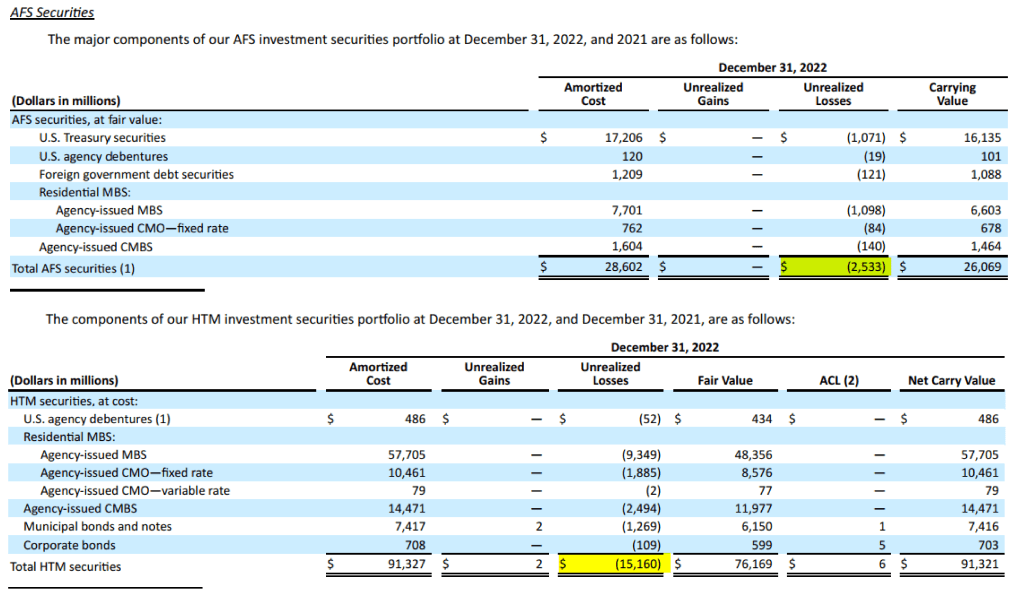Click the Net Carry Value column header
Viewport: 1023px width, 596px height.
951,380
